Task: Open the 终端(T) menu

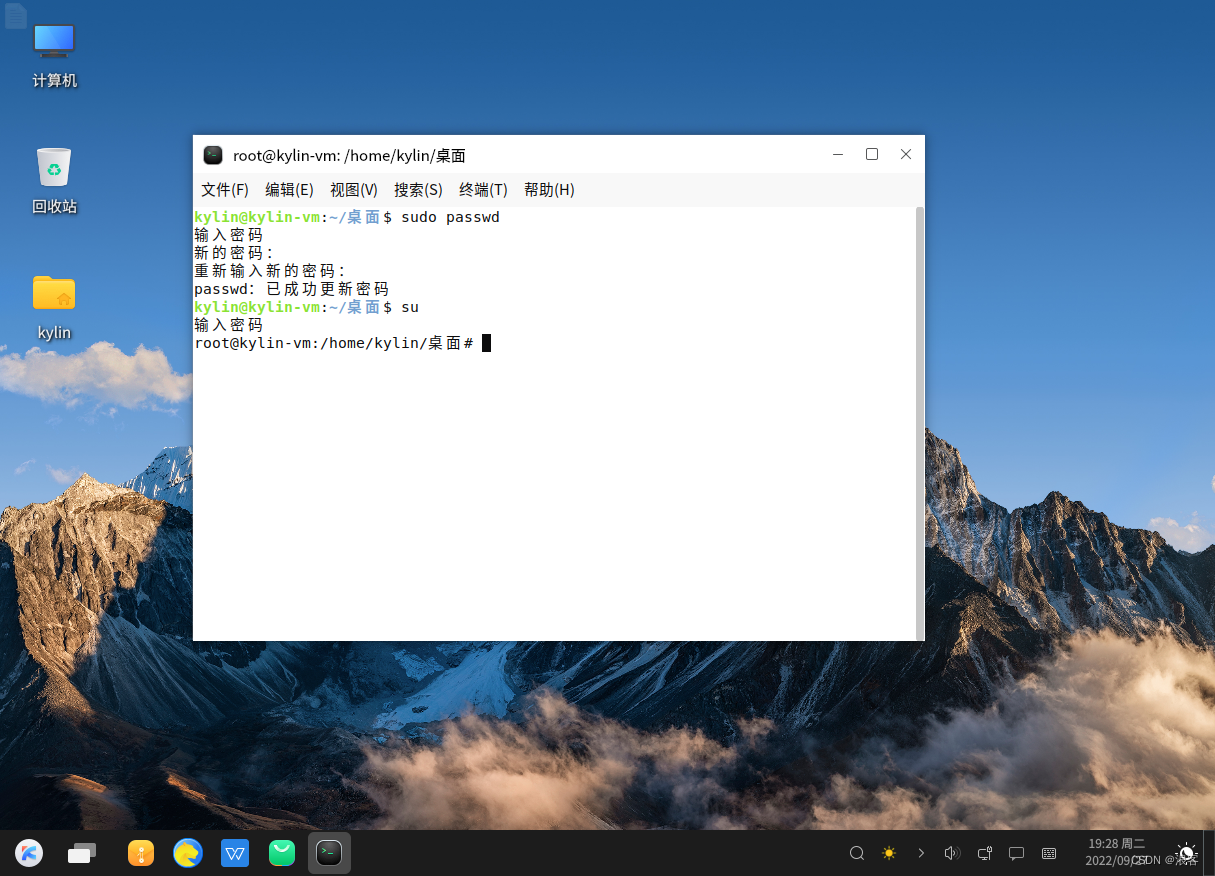Action: (x=483, y=189)
